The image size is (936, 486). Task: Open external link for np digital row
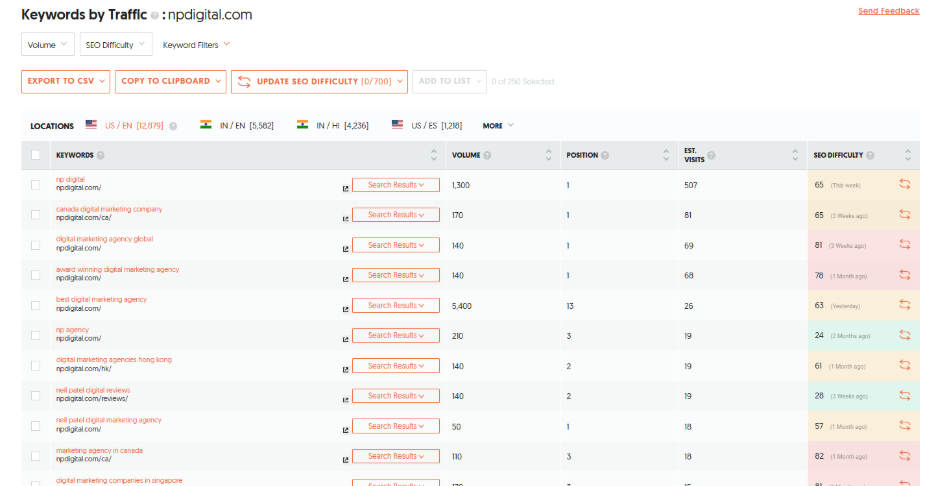(345, 189)
